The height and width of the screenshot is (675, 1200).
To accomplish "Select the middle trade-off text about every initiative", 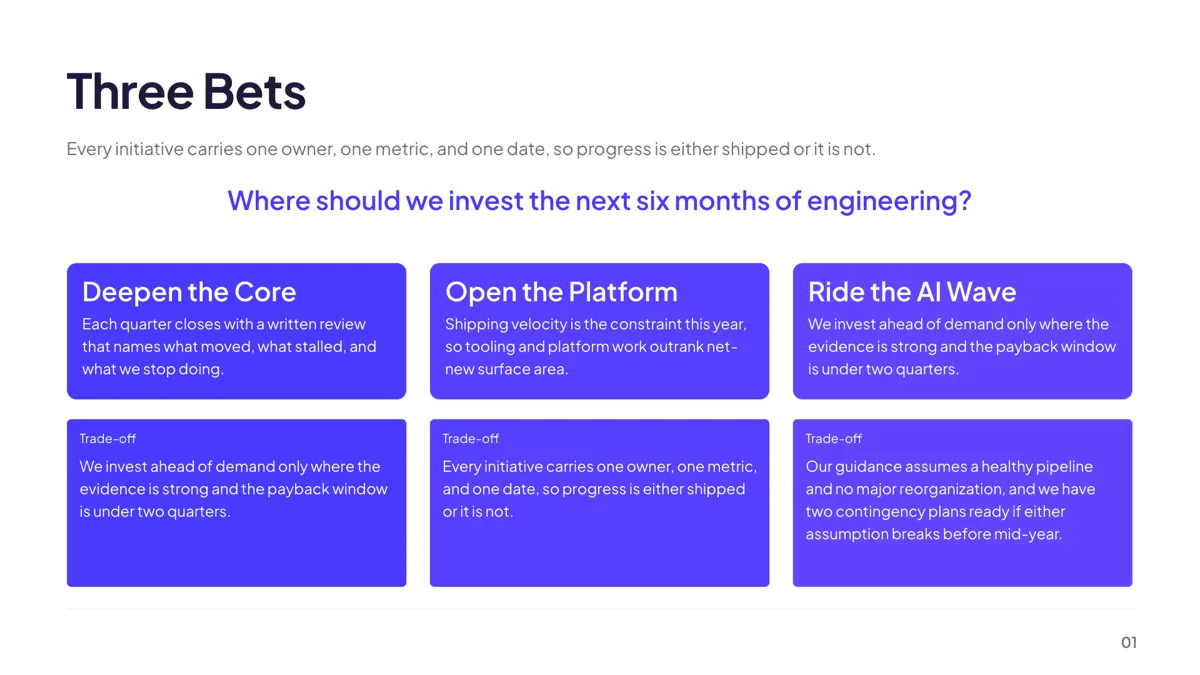I will [600, 489].
